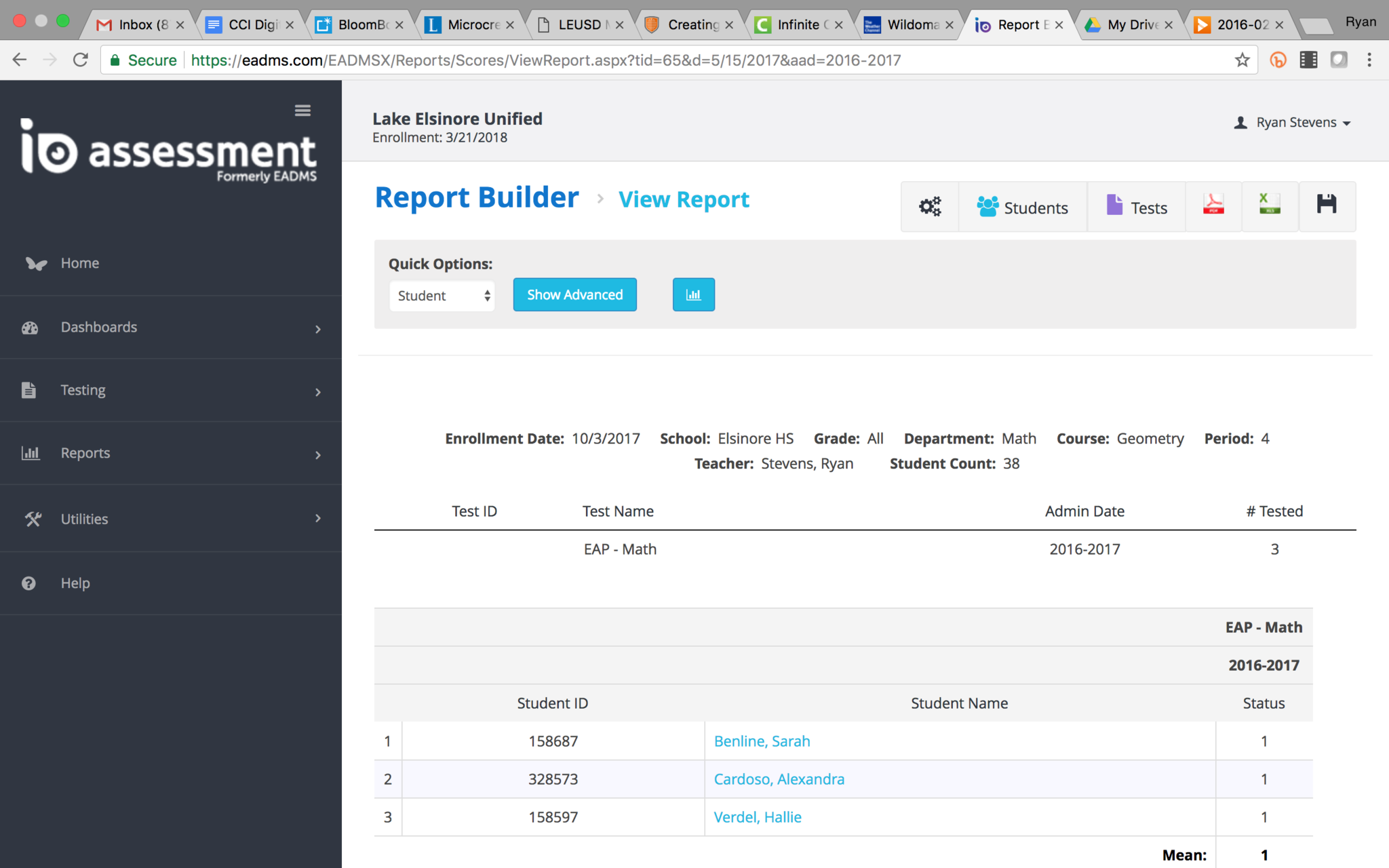The width and height of the screenshot is (1389, 868).
Task: Click the Show Advanced button
Action: point(574,295)
